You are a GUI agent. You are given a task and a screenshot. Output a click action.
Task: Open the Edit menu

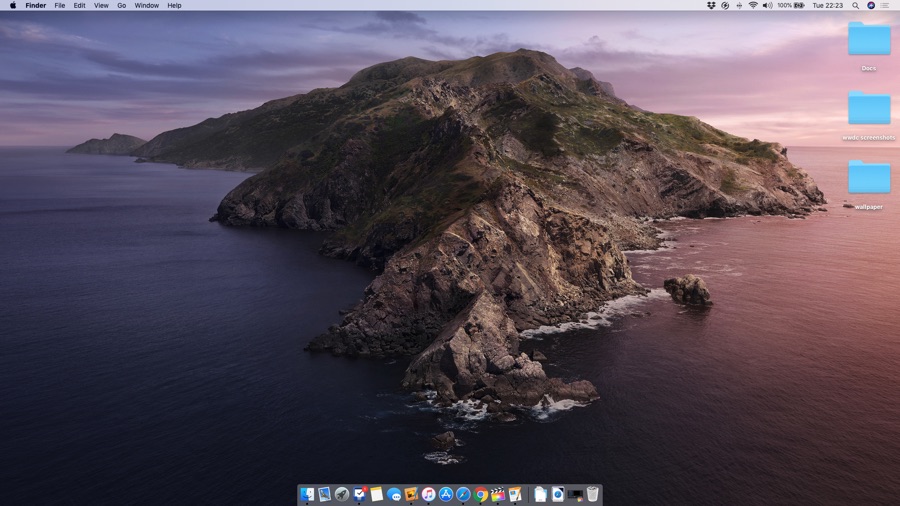pyautogui.click(x=79, y=5)
